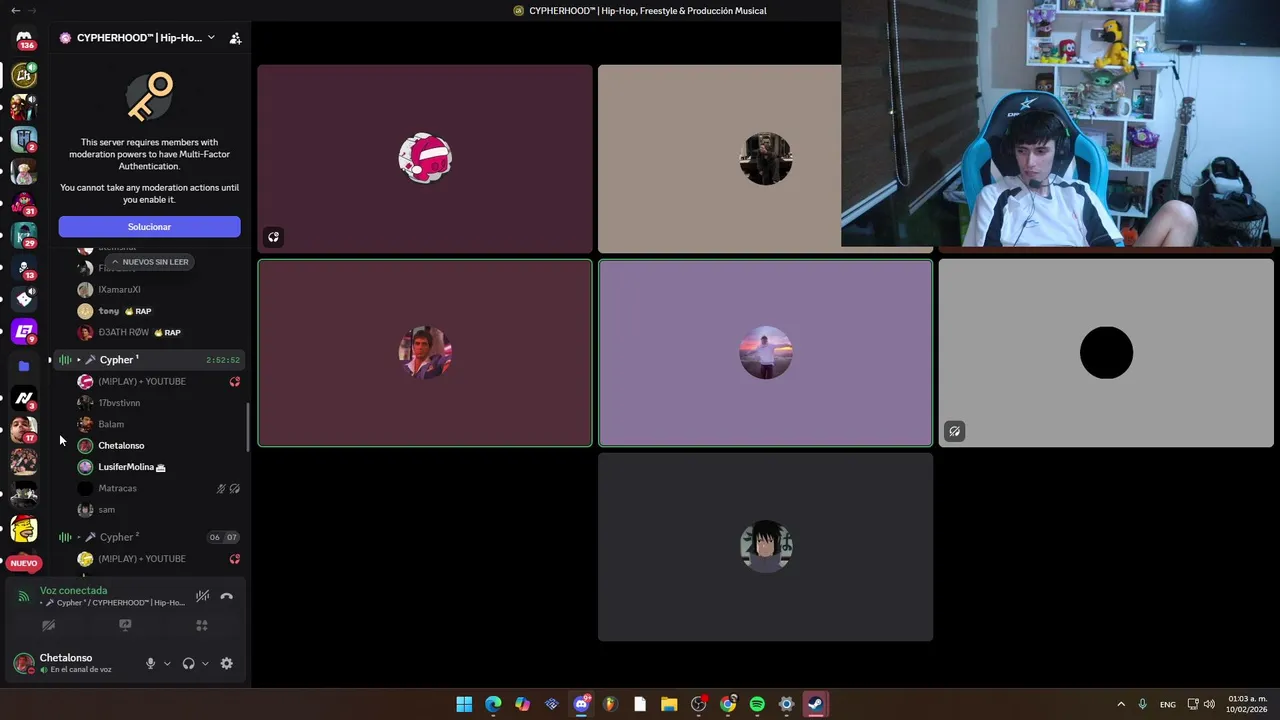Open the invite people icon beside server name

235,38
